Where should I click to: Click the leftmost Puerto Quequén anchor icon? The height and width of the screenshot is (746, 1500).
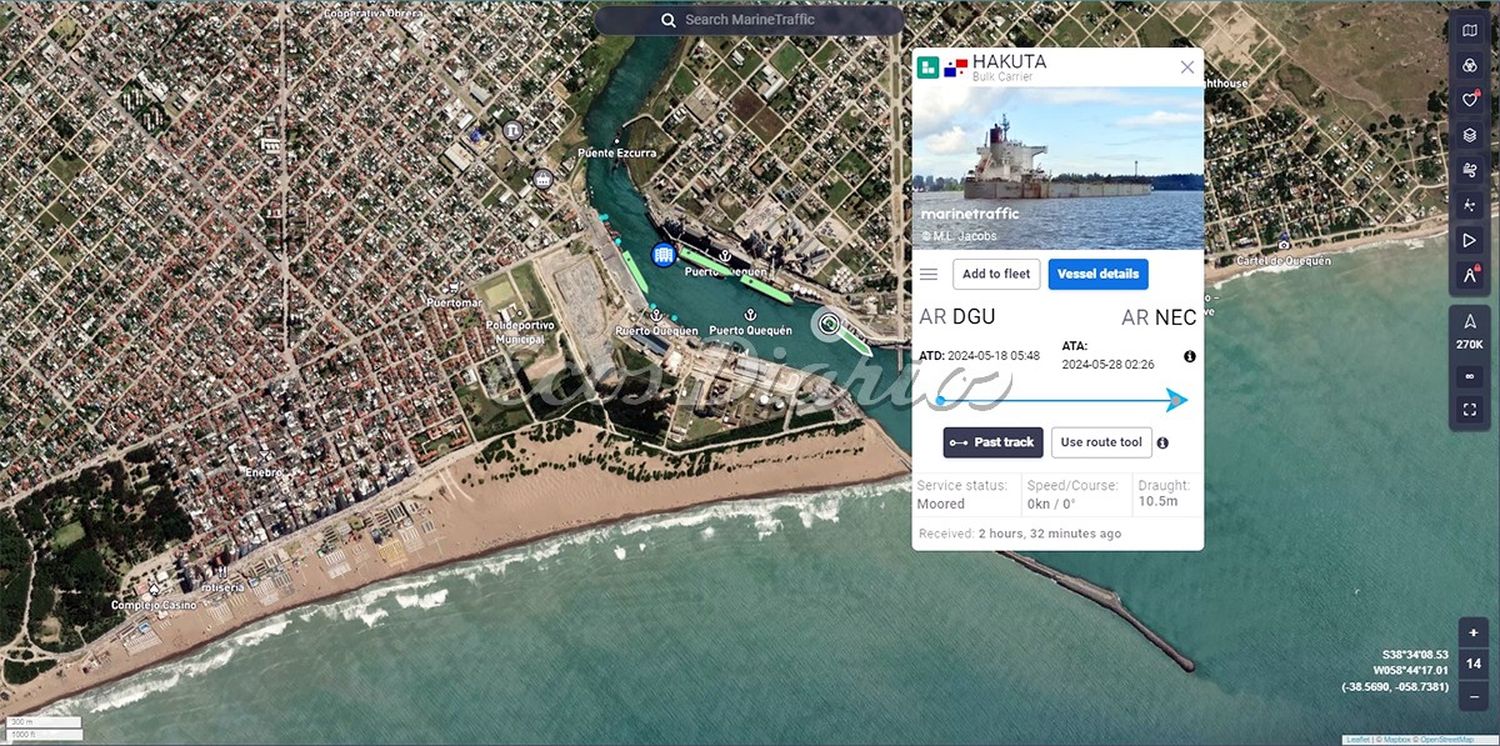coord(656,315)
